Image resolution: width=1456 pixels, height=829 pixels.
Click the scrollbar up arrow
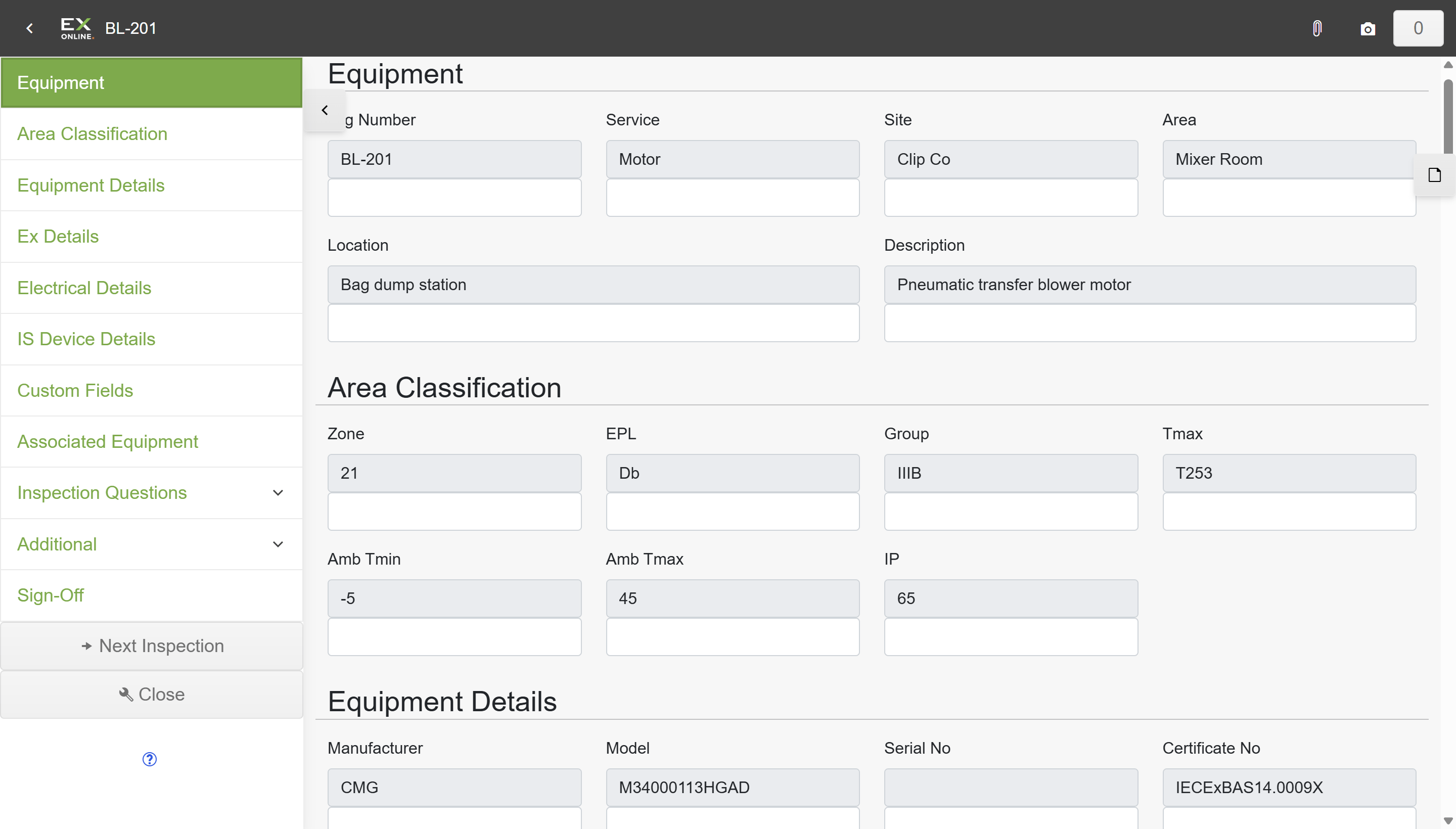(1448, 65)
